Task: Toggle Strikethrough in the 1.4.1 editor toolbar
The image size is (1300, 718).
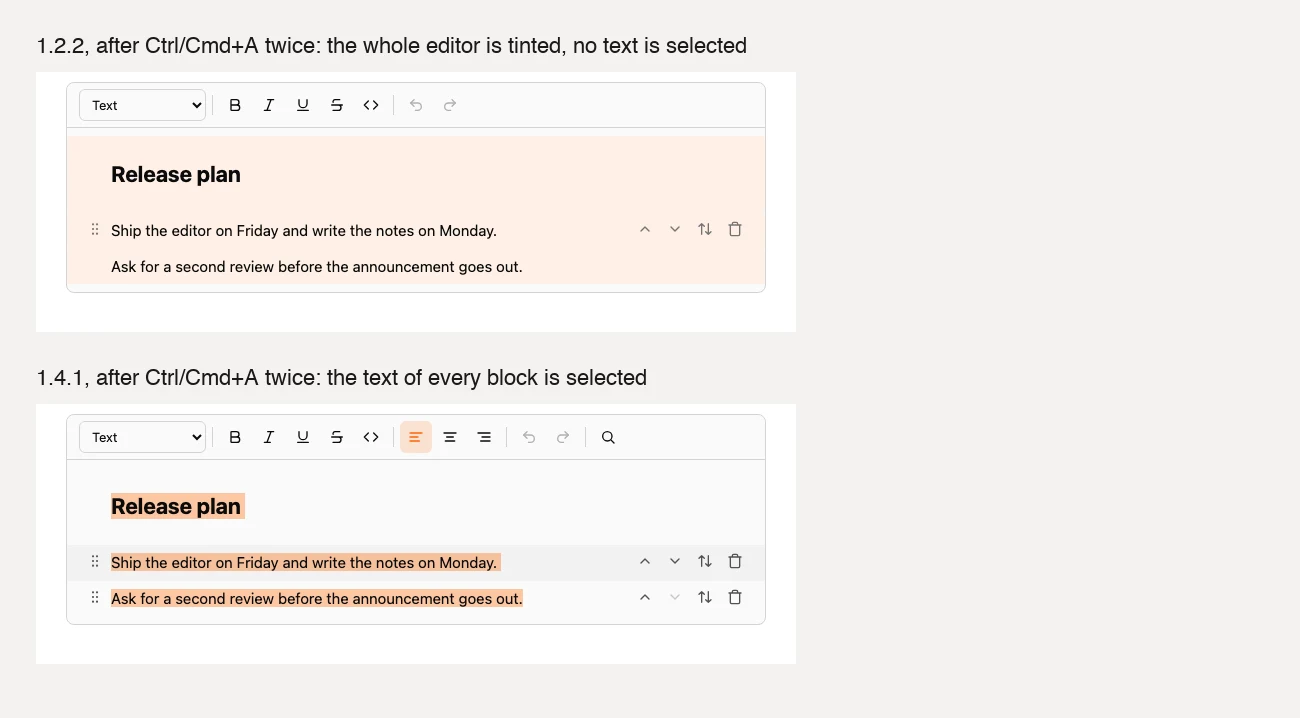Action: click(x=337, y=437)
